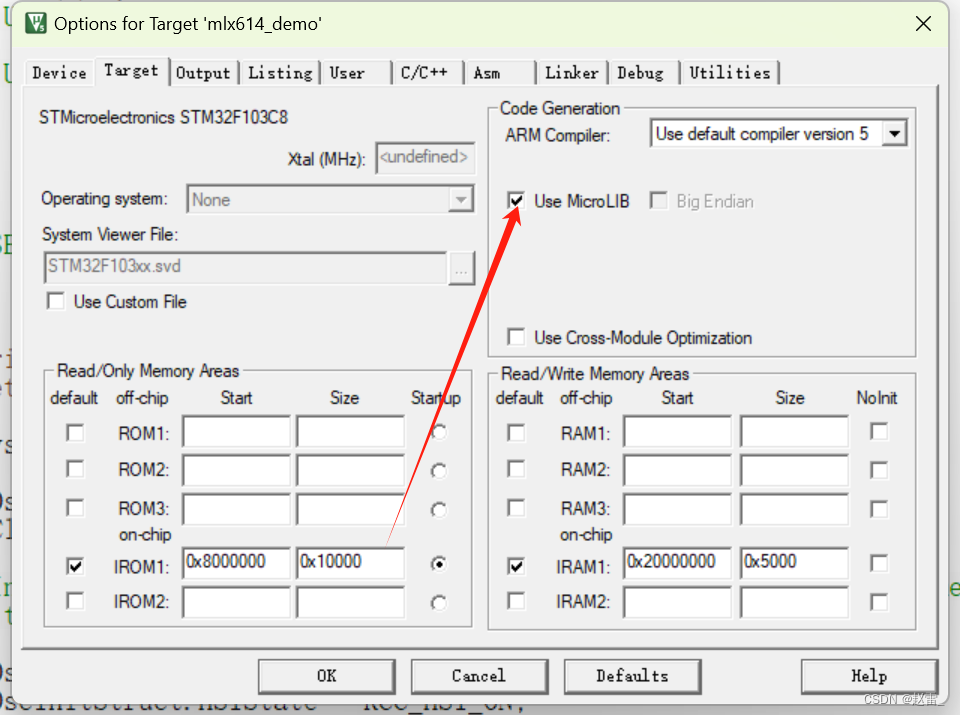Click the Defaults button
Screen dimensions: 960x715
632,676
